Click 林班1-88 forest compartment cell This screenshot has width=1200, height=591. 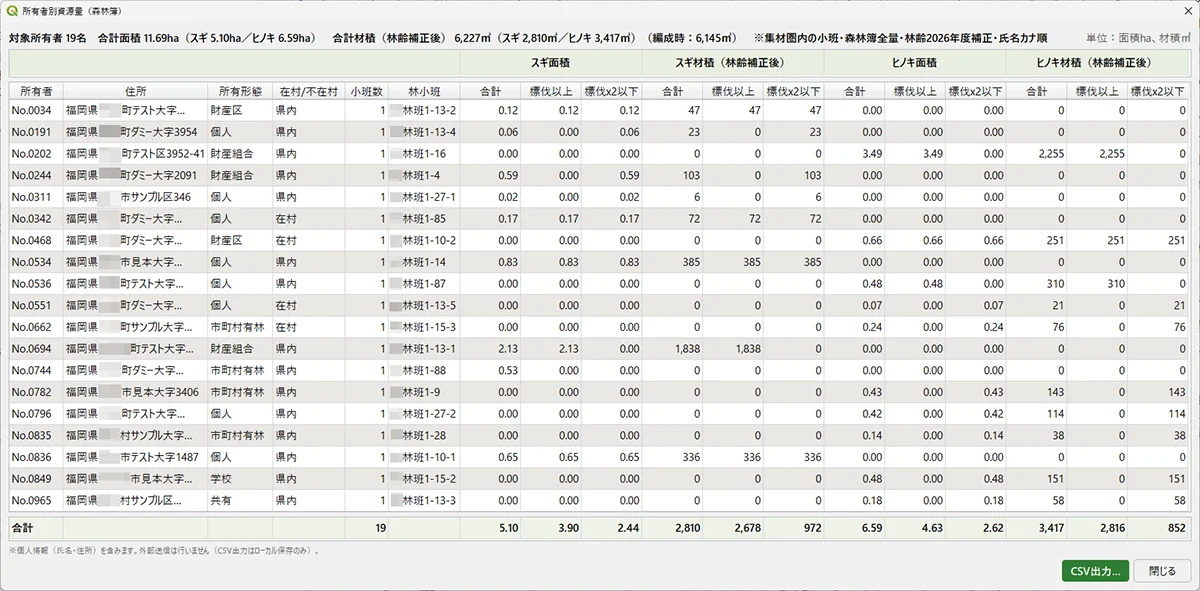click(425, 370)
